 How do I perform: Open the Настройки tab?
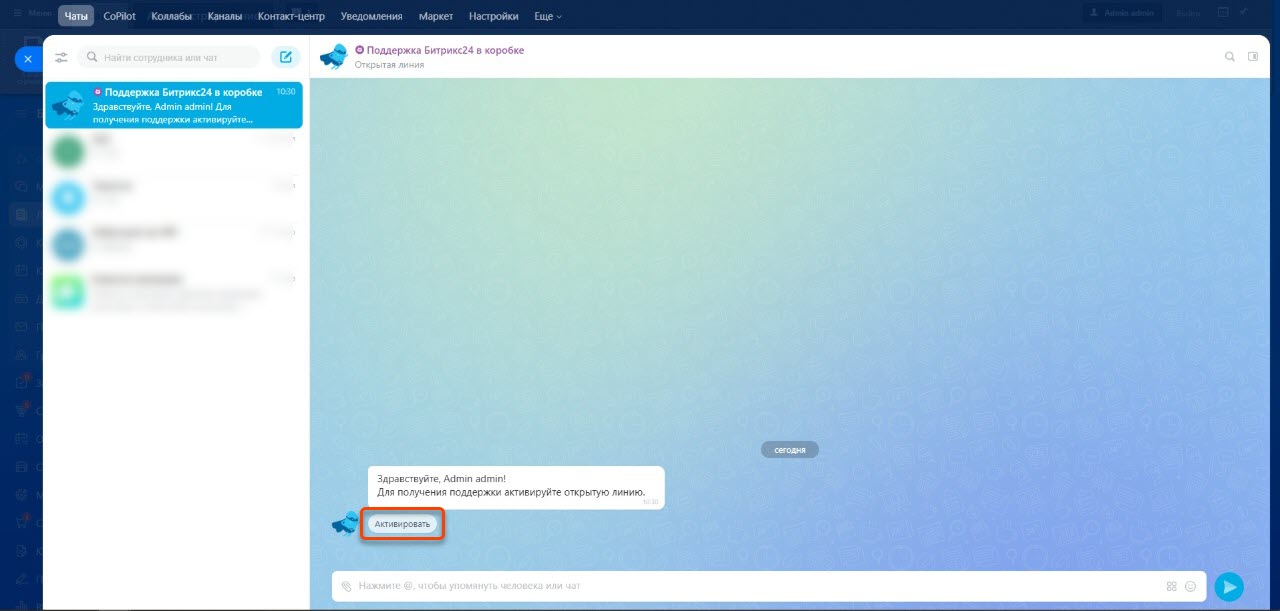pyautogui.click(x=494, y=16)
